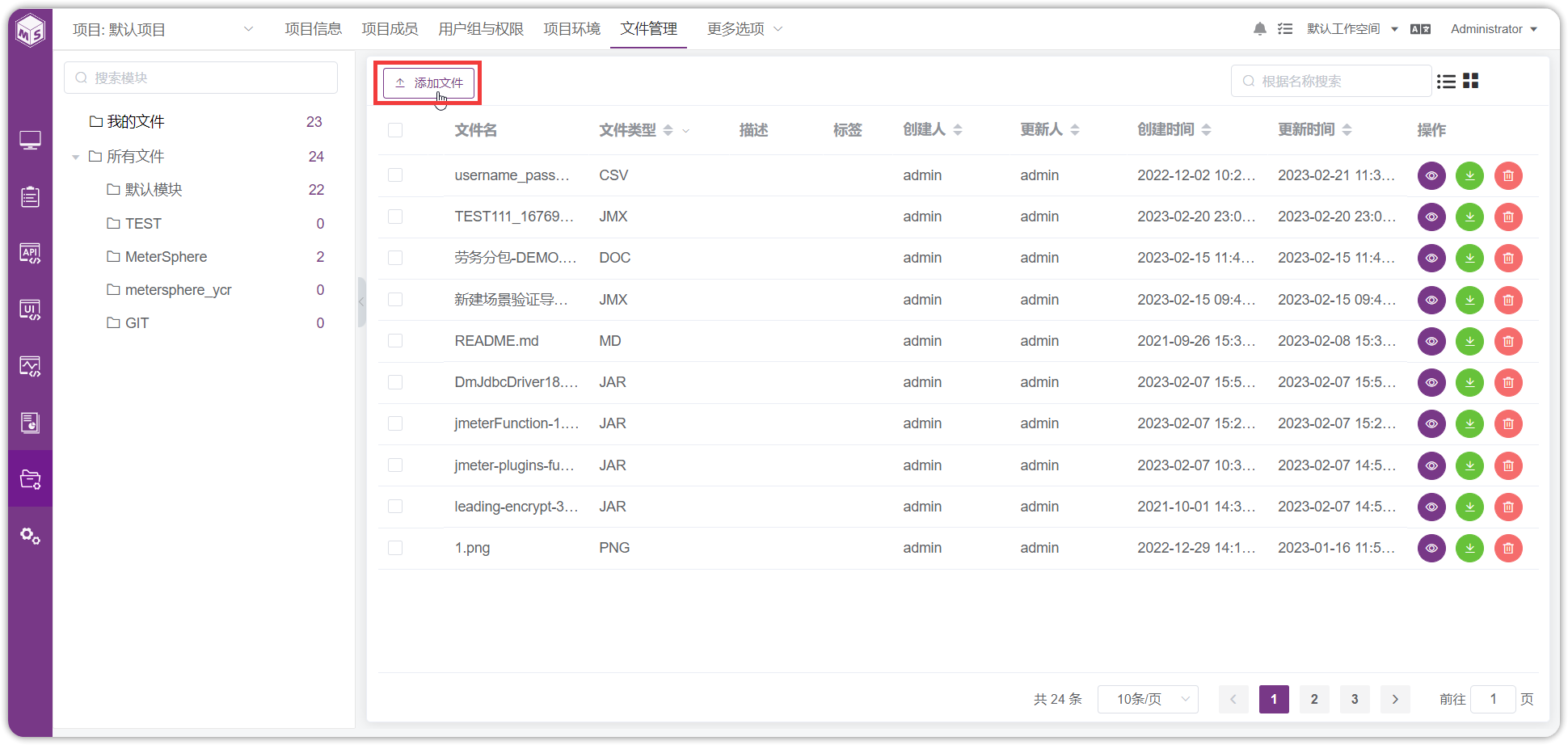Tick the leading-encrypt-3 row checkbox
This screenshot has height=745, width=1568.
395,507
